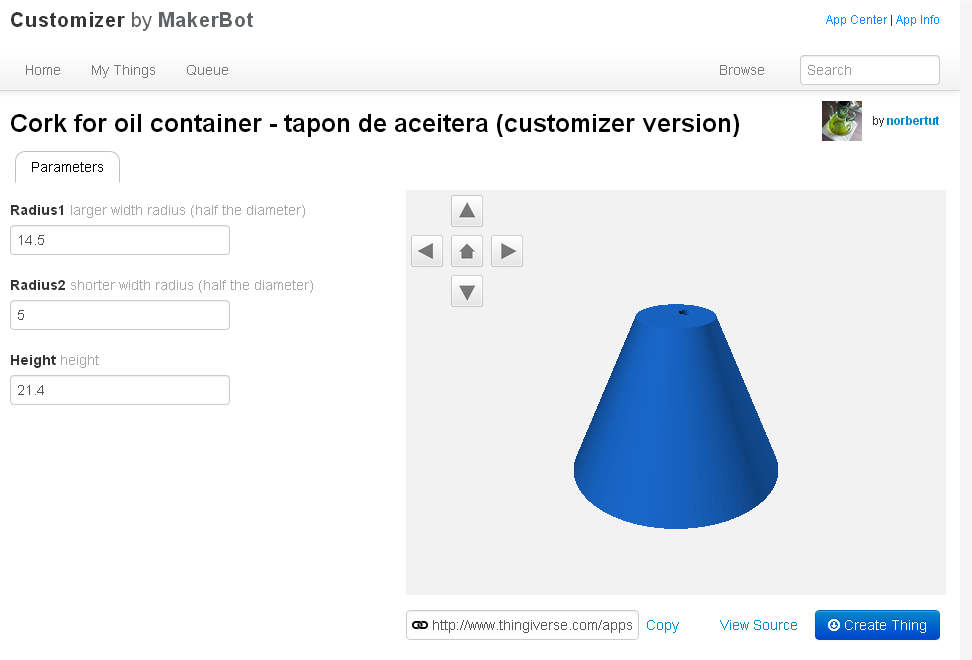Rotate the 3D view left with the left arrow

point(427,251)
